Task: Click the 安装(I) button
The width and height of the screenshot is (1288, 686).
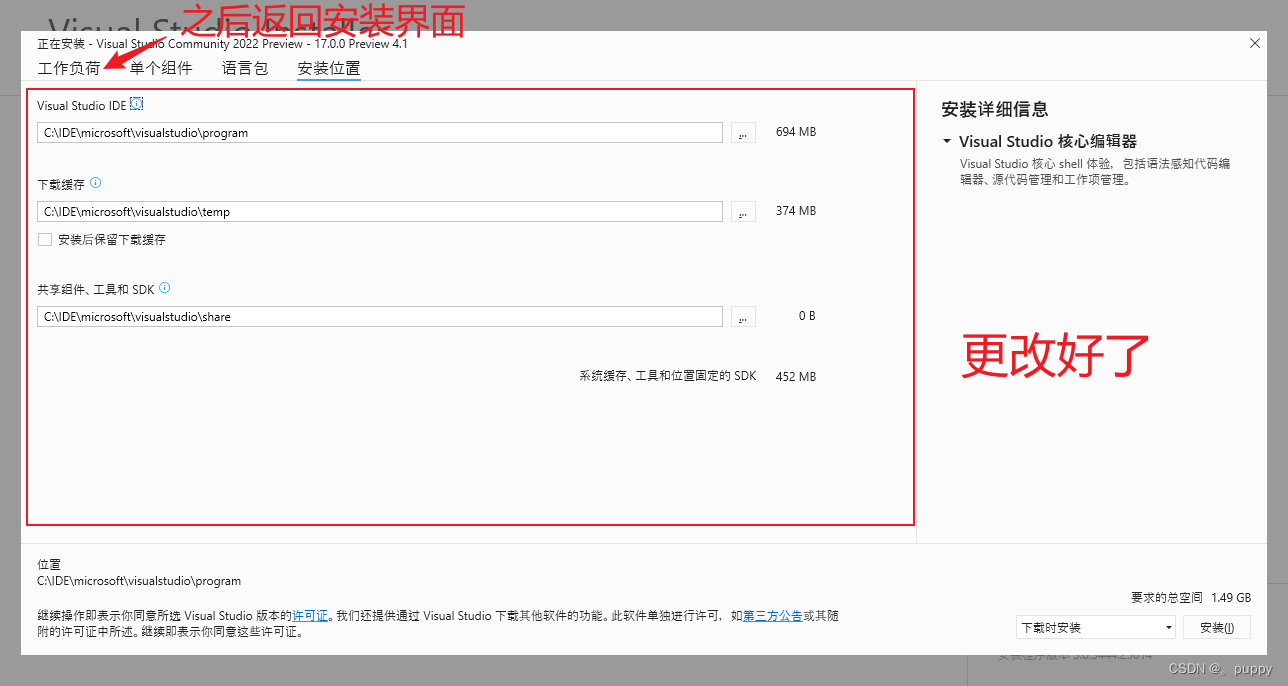Action: [1217, 628]
